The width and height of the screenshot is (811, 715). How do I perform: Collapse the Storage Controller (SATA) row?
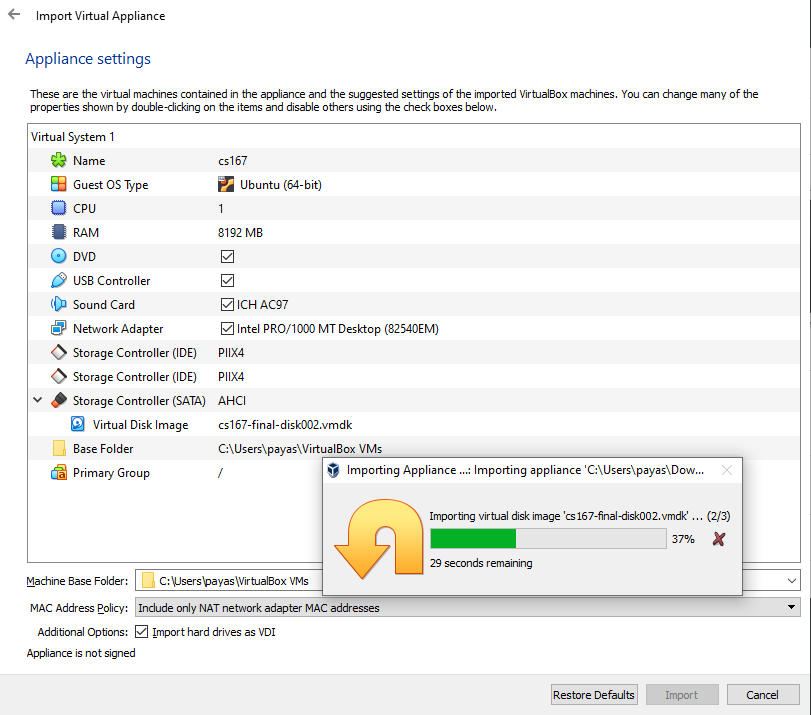38,400
